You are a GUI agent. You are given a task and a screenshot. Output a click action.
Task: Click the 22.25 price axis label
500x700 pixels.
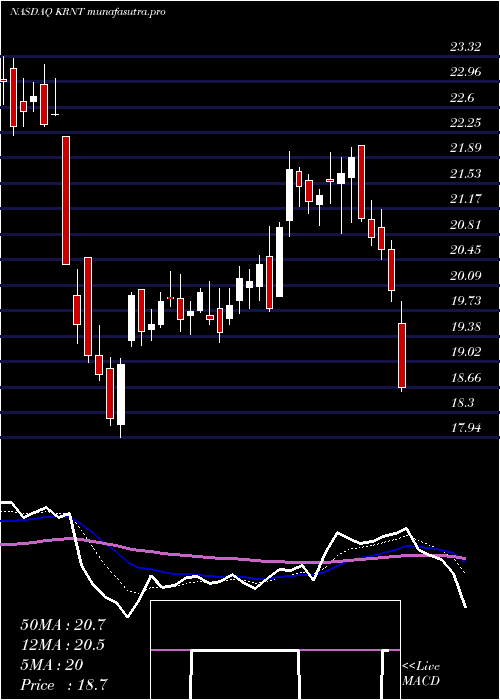click(466, 123)
